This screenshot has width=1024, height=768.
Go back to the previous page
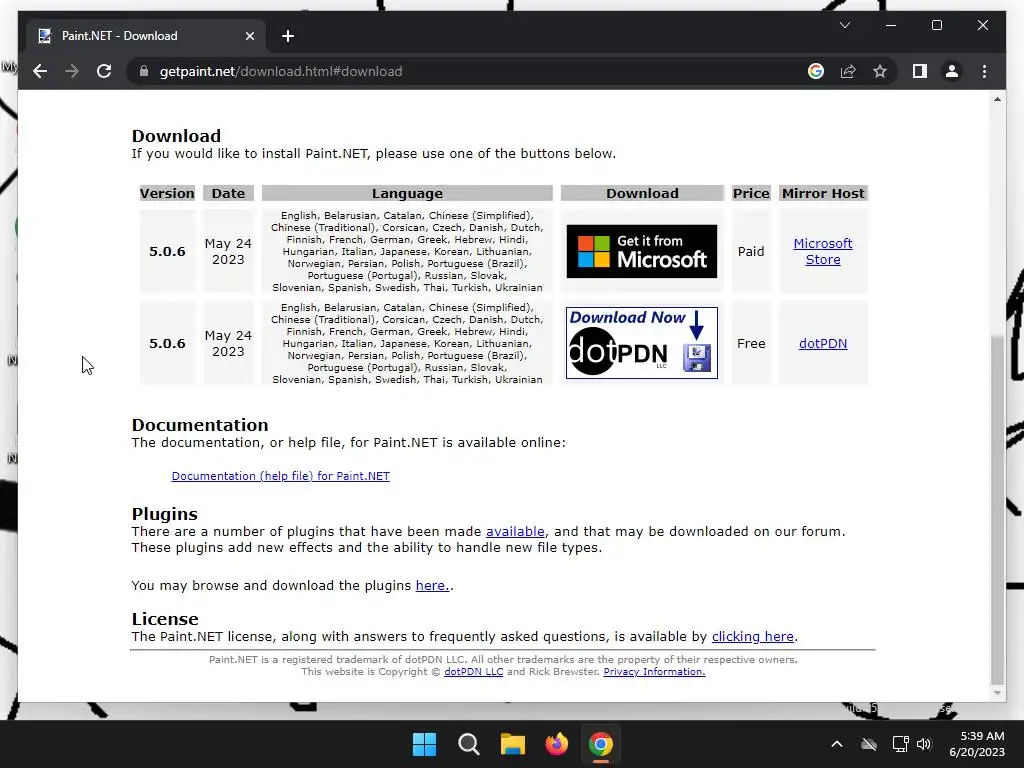pos(40,71)
